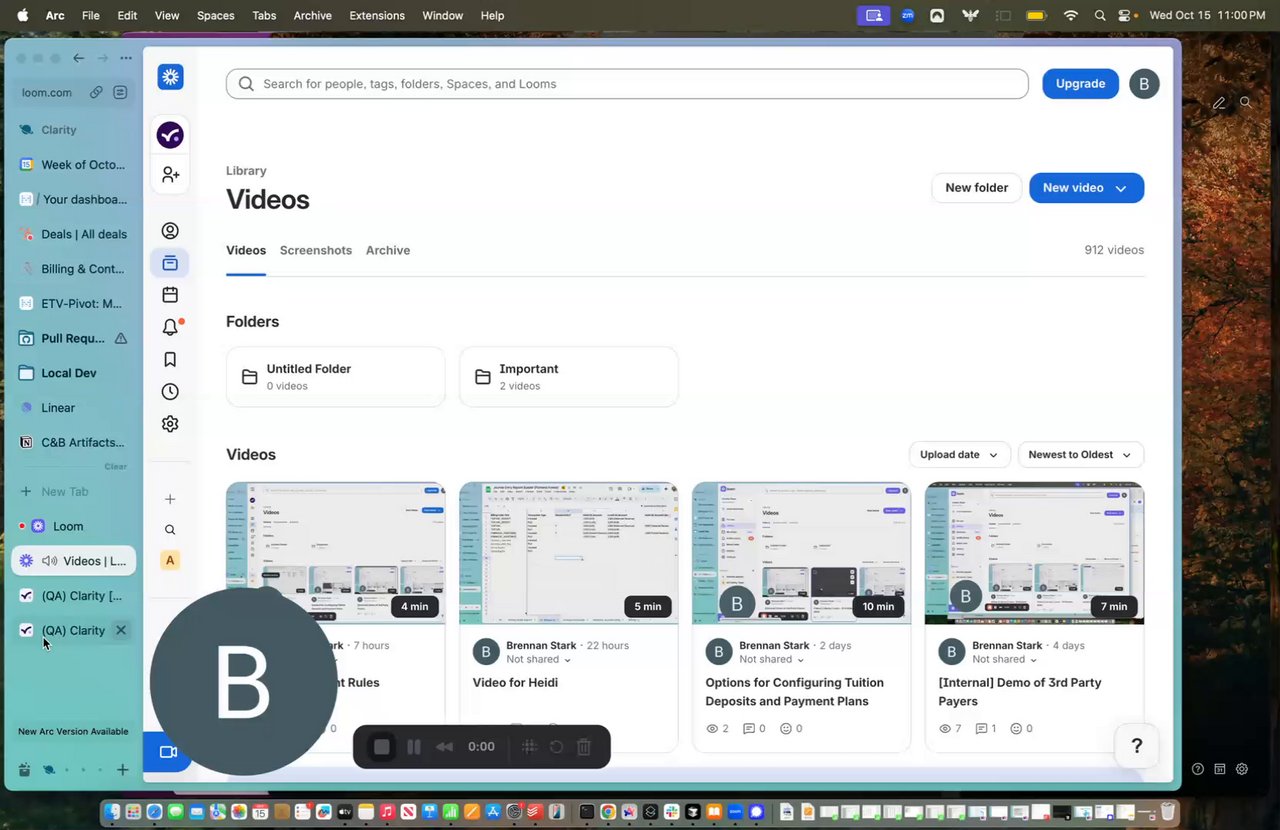Click the Arc forward arrow
Viewport: 1280px width, 830px height.
(x=102, y=58)
